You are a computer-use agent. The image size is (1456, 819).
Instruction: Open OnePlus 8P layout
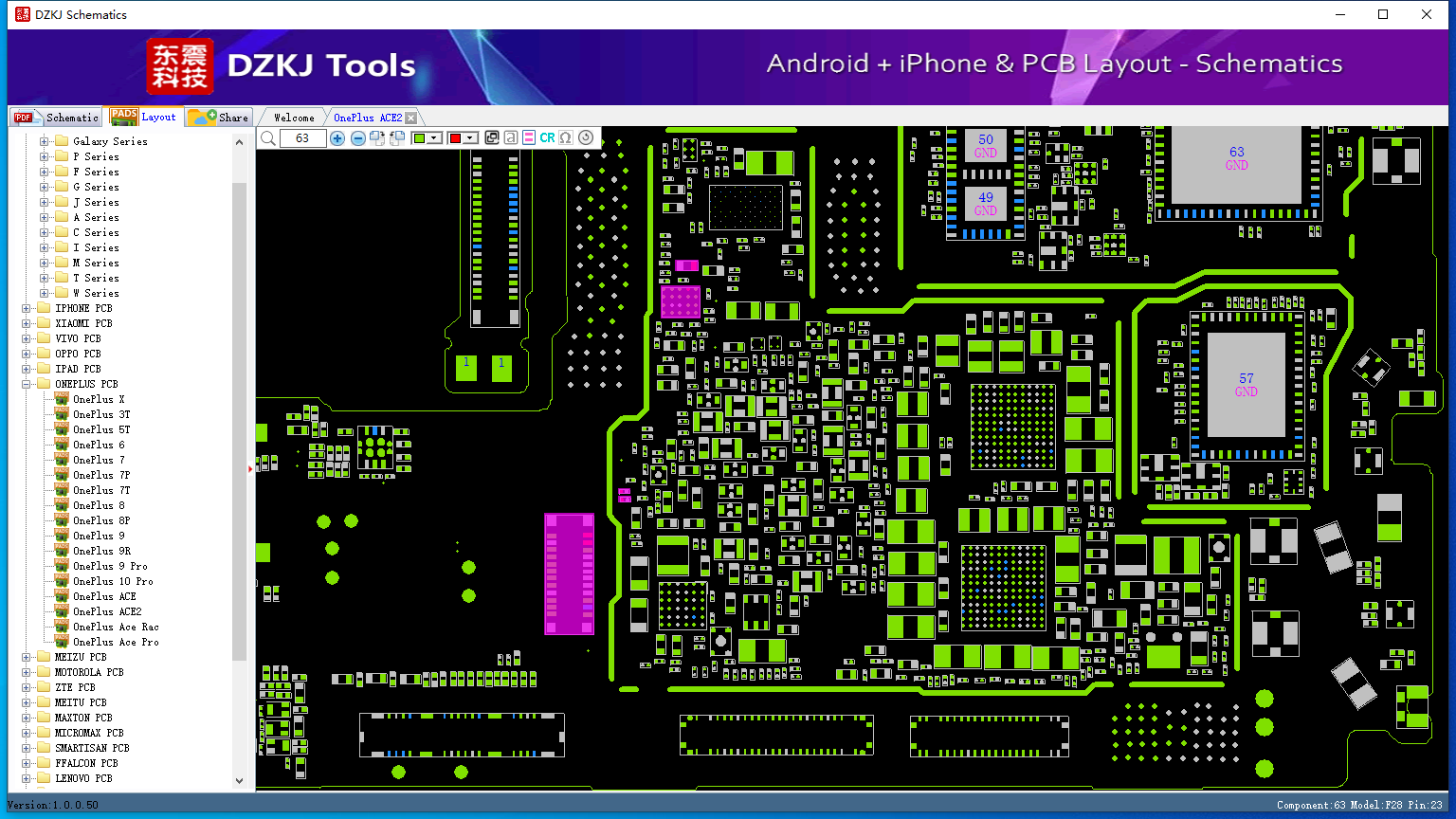[x=101, y=520]
